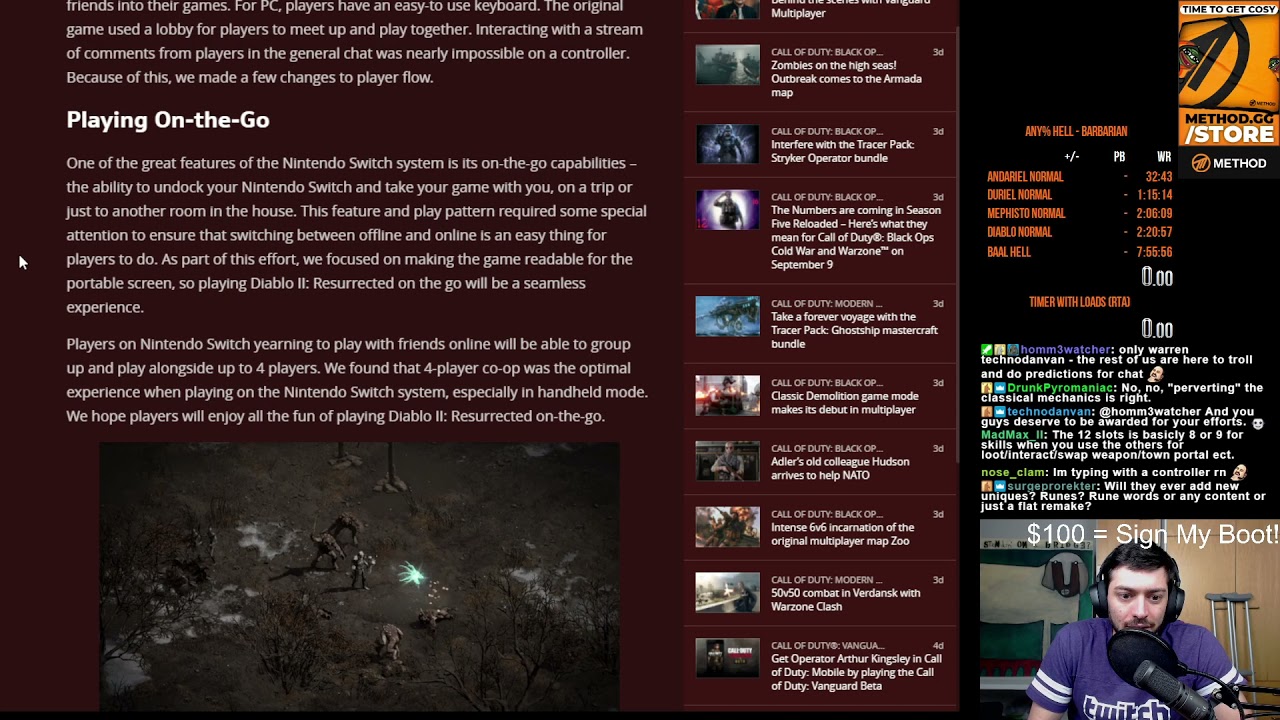
Task: Click nose_clam's username in chat
Action: click(1012, 472)
